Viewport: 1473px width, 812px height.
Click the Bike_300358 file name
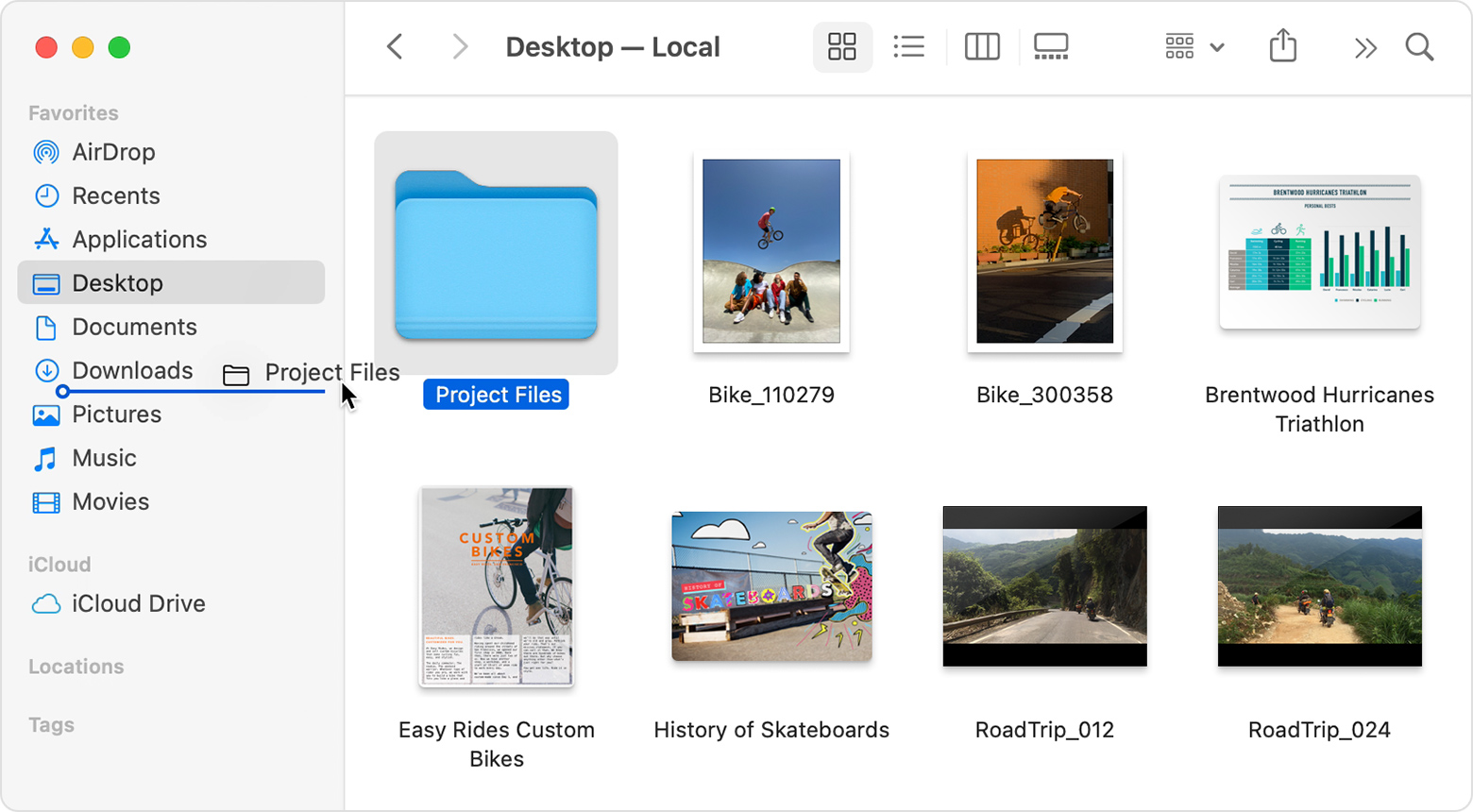[x=1044, y=395]
